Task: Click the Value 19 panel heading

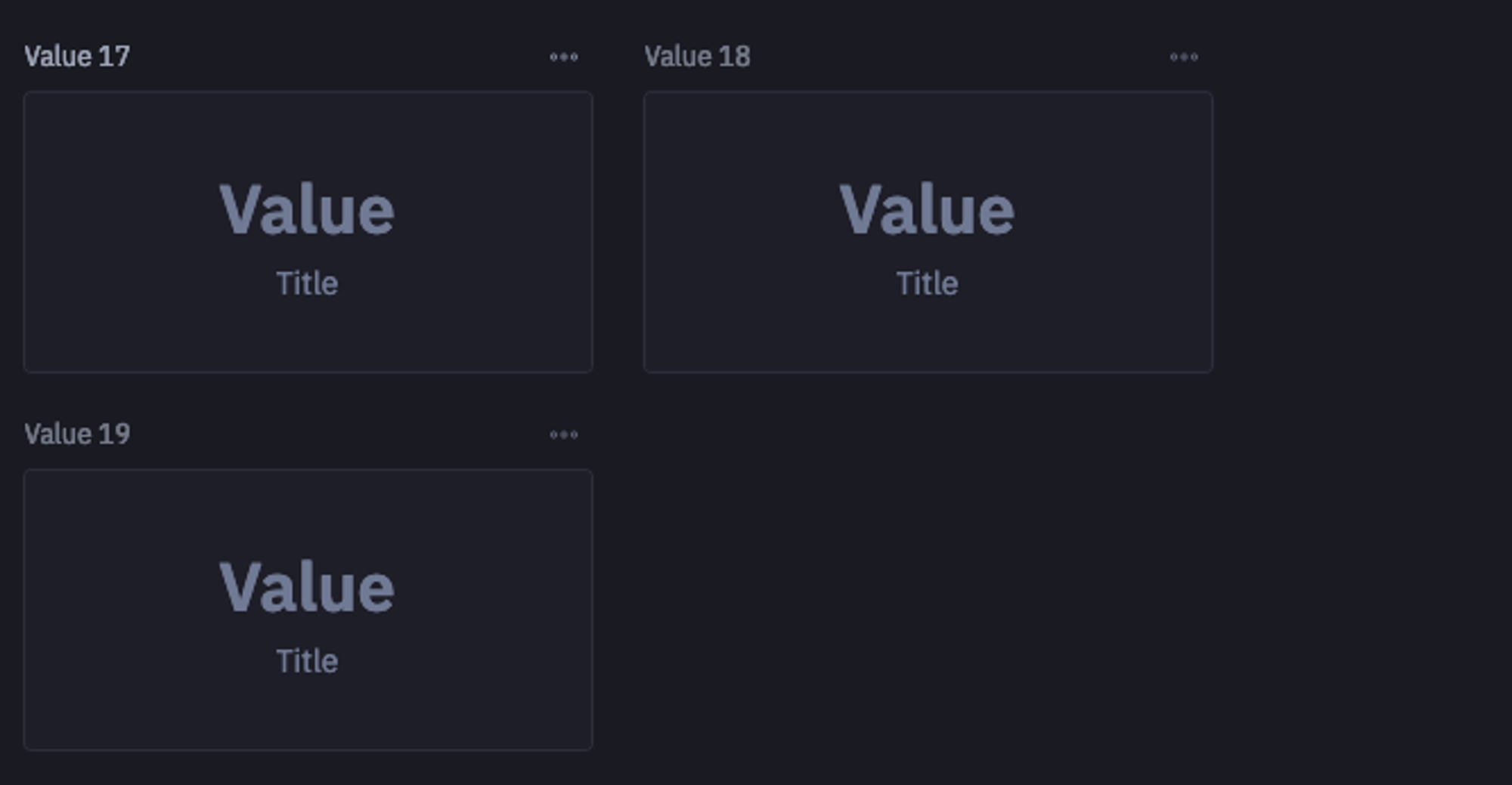Action: (x=77, y=434)
